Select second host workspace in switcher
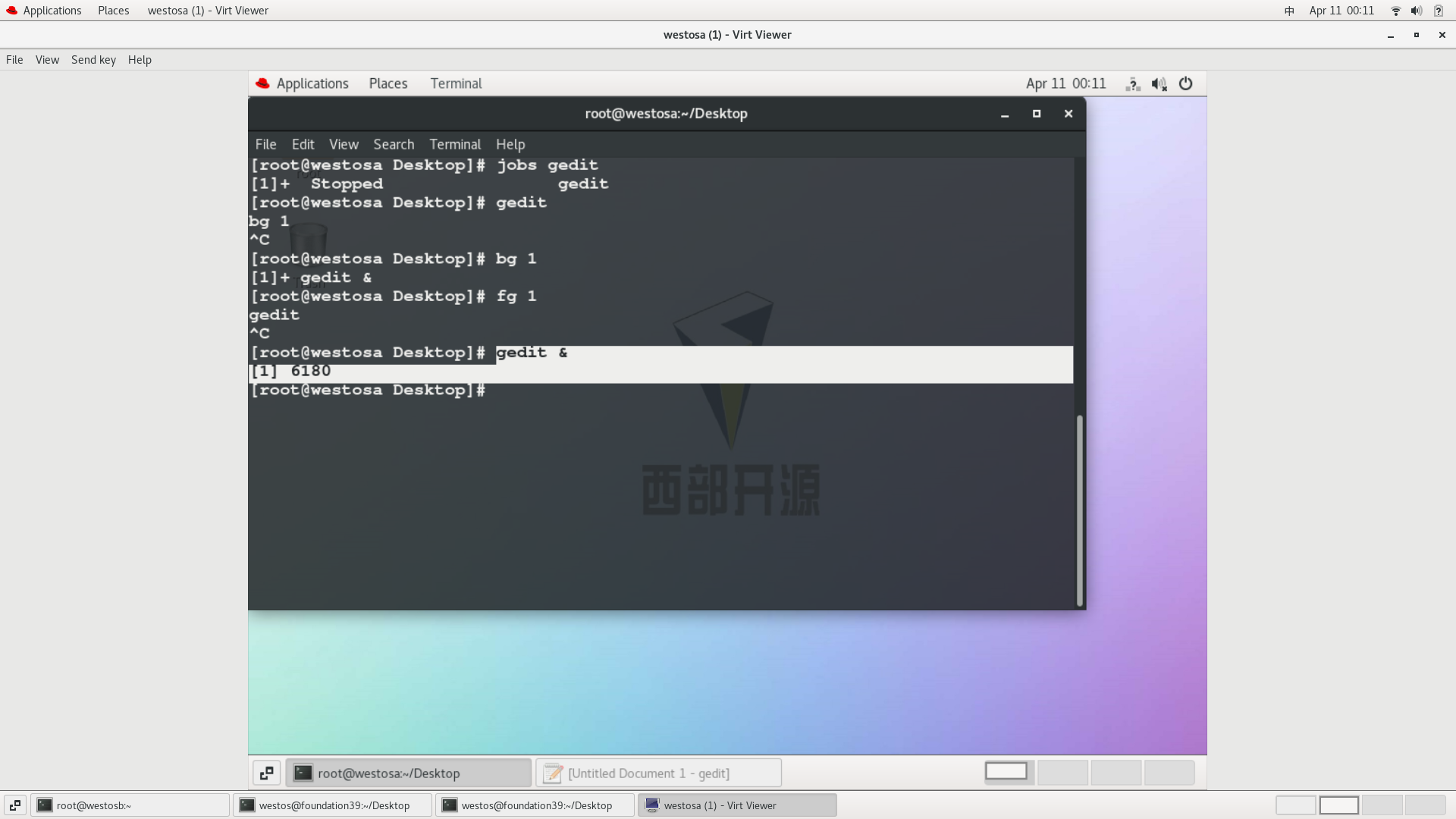 click(1339, 805)
